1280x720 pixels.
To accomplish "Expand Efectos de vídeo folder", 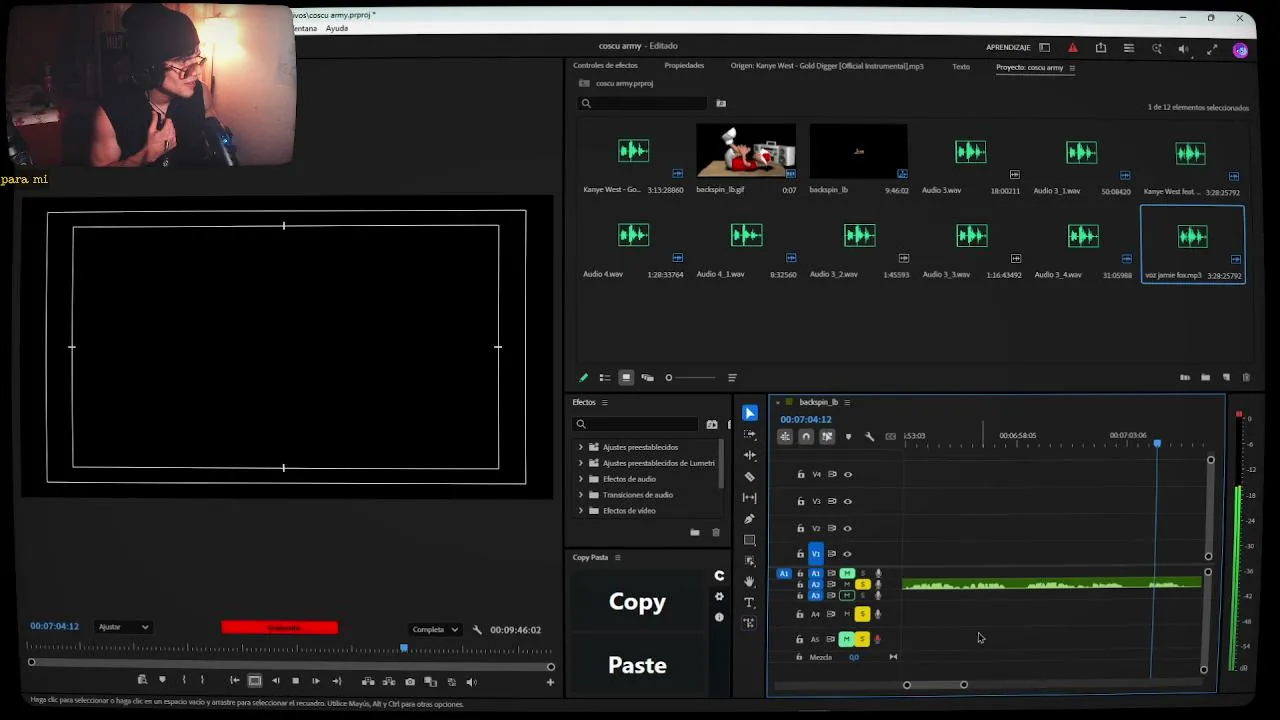I will coord(581,511).
